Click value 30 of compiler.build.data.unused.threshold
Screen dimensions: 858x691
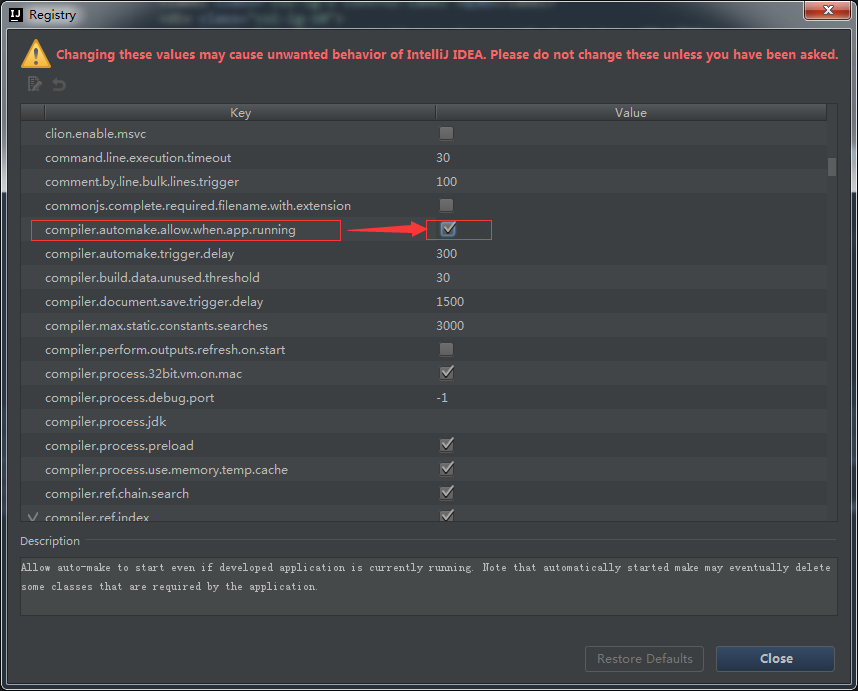[443, 278]
